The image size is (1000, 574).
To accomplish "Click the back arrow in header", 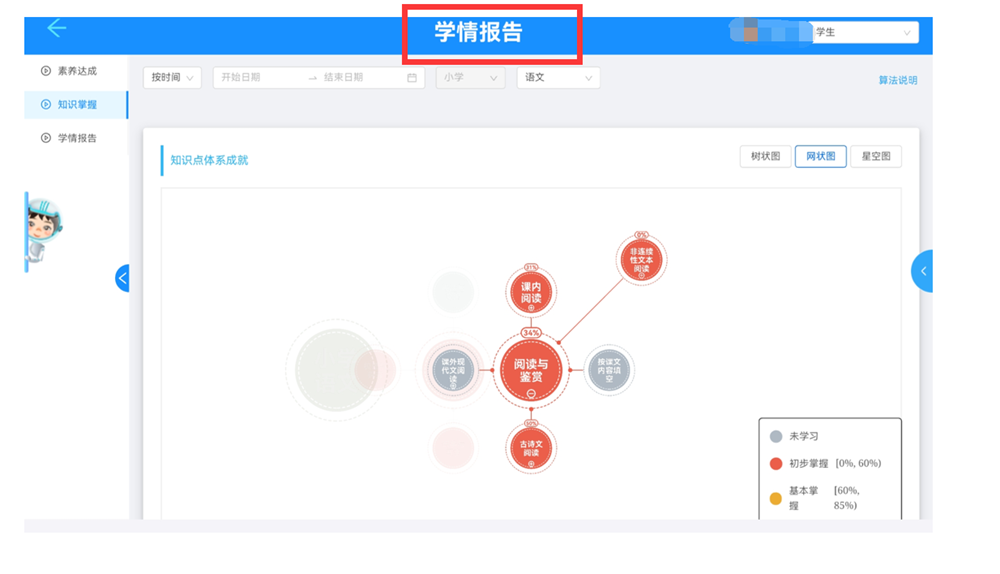I will (57, 28).
